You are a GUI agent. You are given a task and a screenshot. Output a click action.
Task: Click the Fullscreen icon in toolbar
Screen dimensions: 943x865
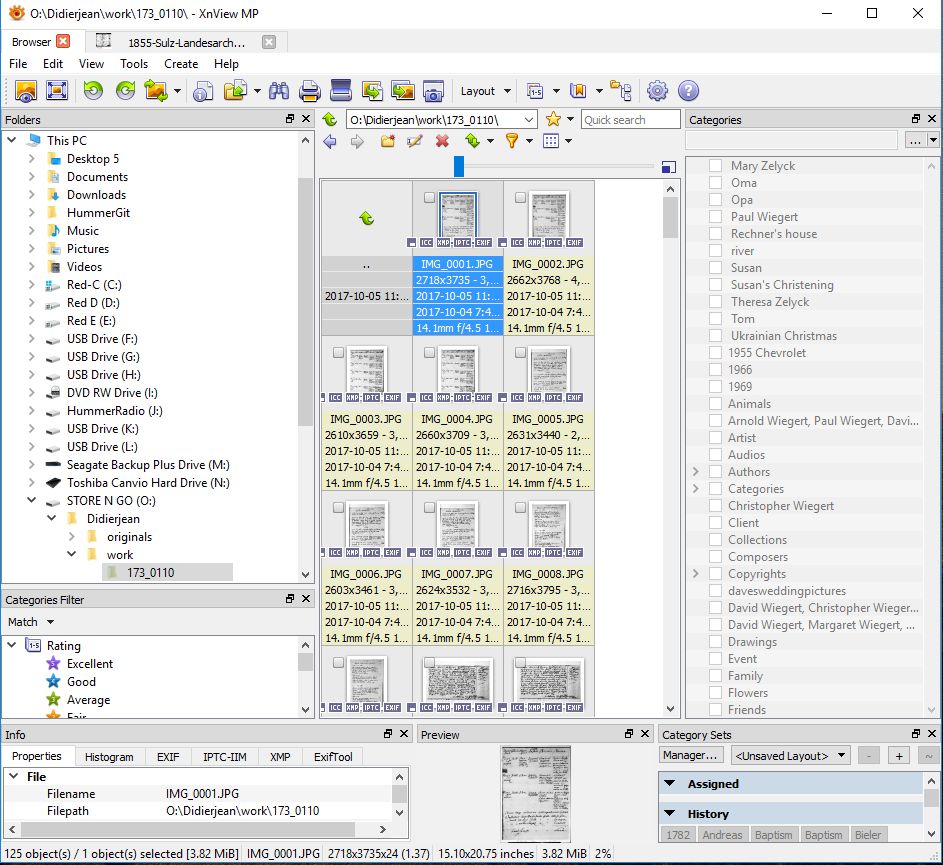(57, 91)
